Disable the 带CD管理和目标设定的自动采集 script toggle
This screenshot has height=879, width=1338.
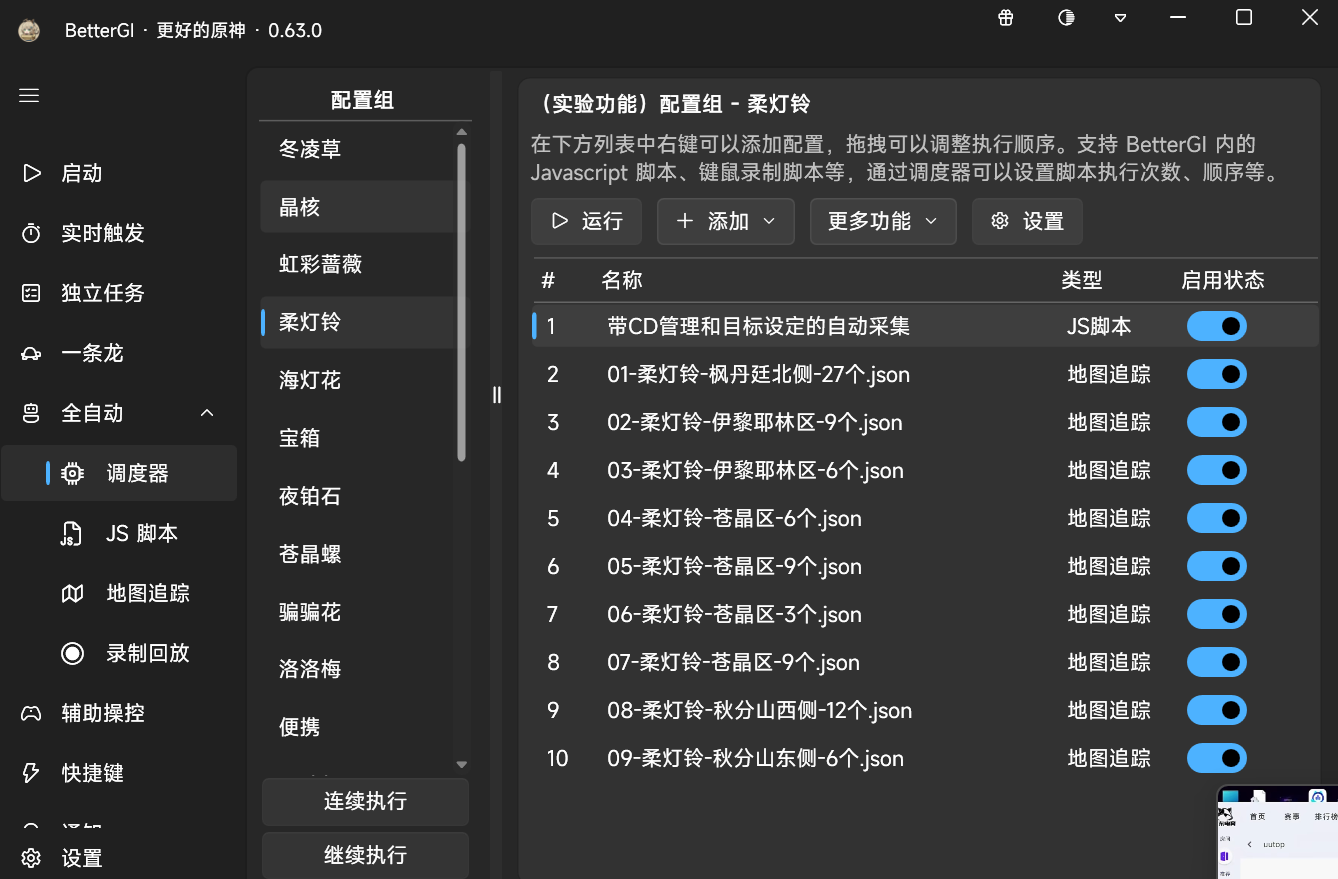click(x=1217, y=326)
